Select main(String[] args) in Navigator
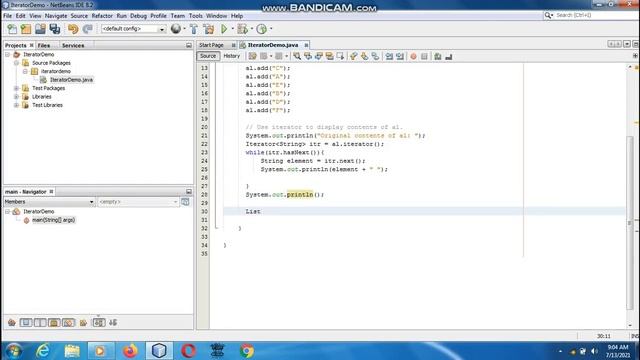The width and height of the screenshot is (640, 360). click(x=53, y=220)
